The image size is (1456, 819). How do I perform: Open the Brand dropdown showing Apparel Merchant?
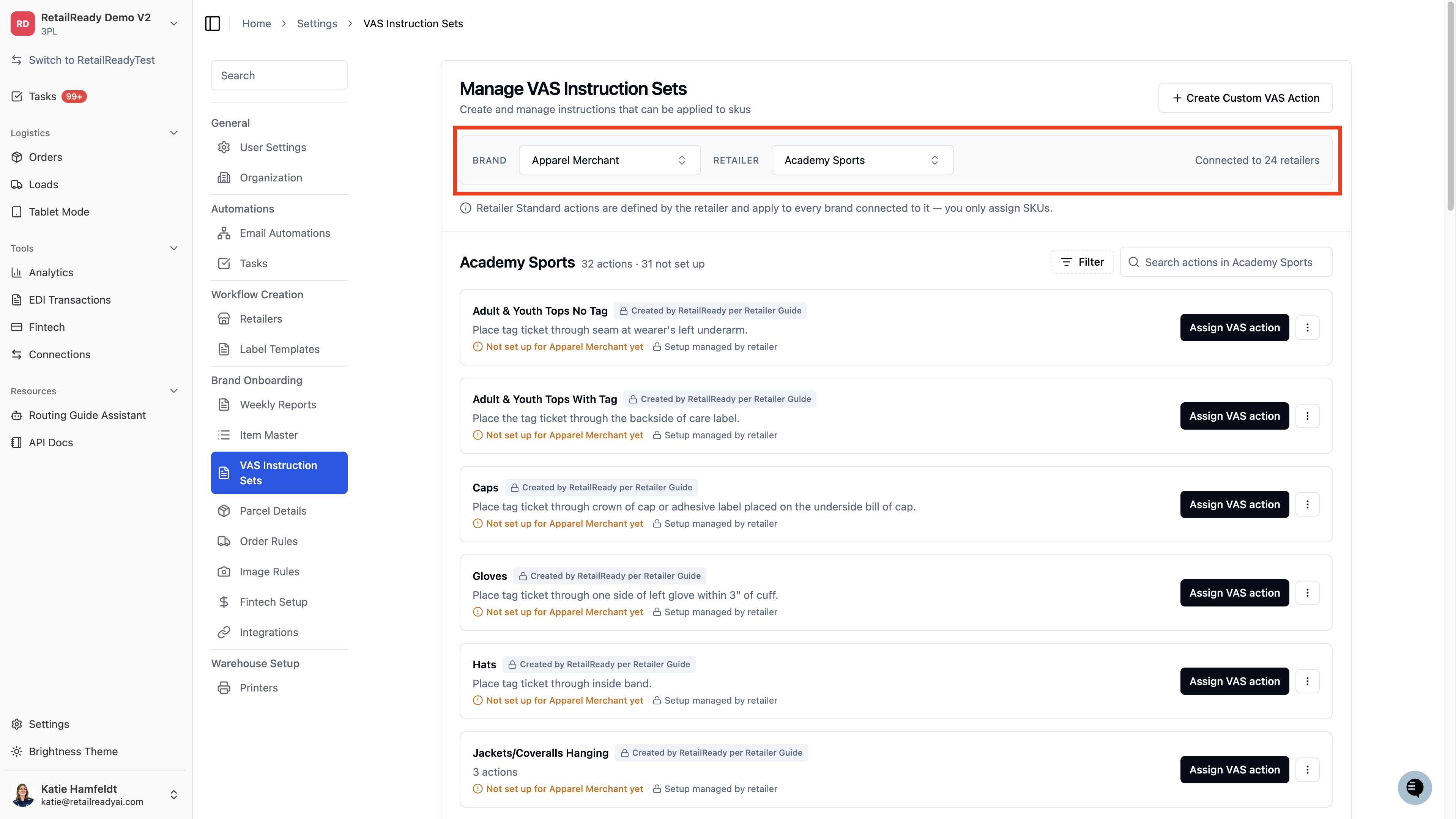coord(609,161)
